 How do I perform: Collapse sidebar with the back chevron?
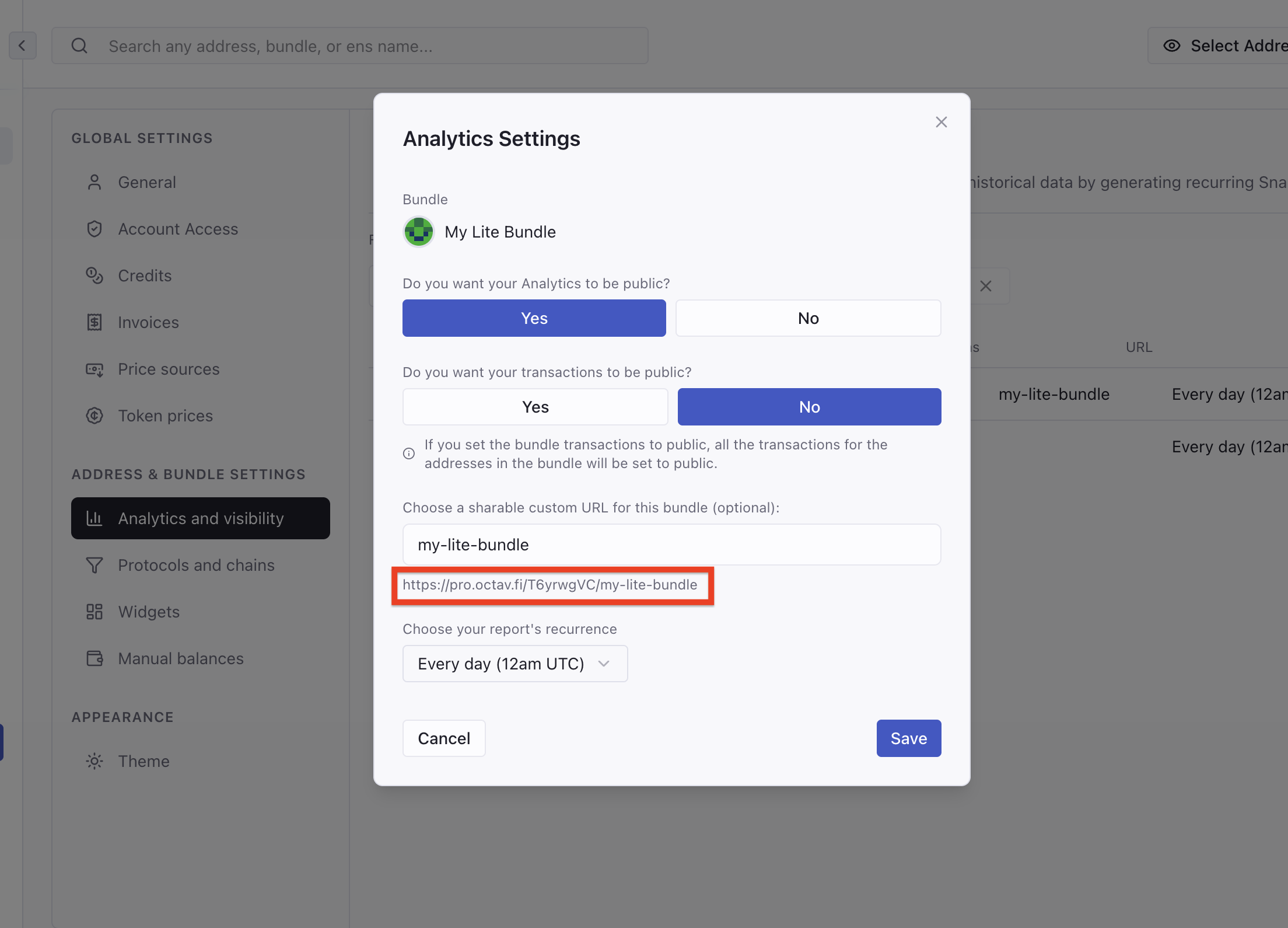(x=22, y=46)
